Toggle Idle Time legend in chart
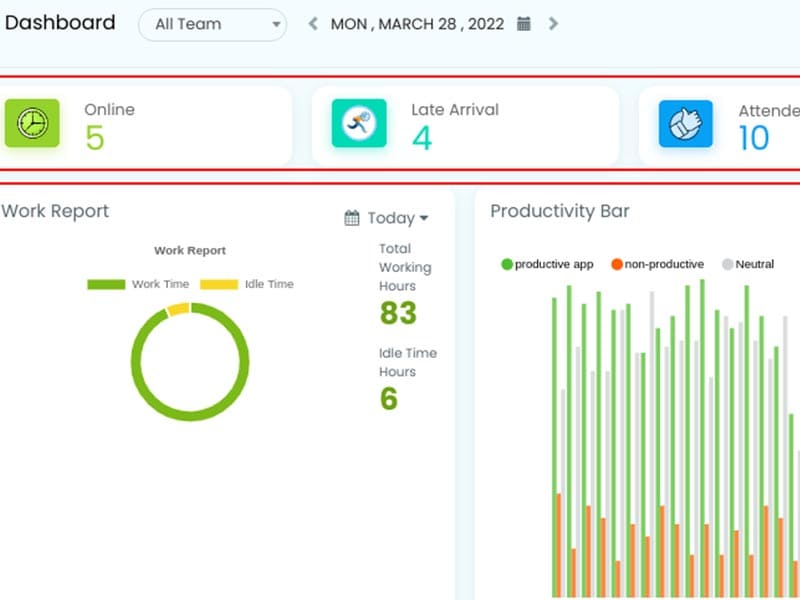Viewport: 800px width, 600px height. point(247,284)
